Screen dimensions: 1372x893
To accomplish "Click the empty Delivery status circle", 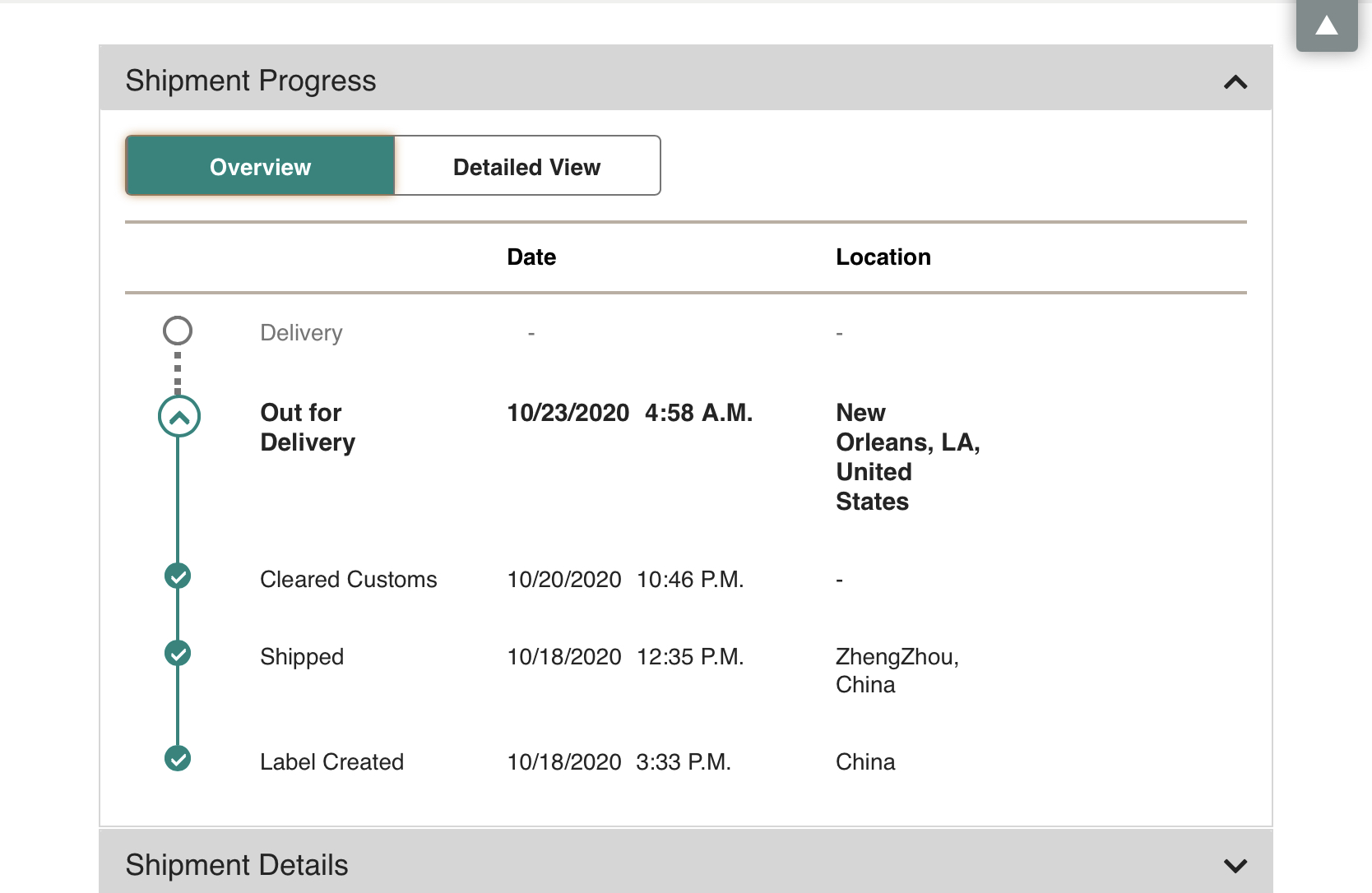I will pos(178,331).
